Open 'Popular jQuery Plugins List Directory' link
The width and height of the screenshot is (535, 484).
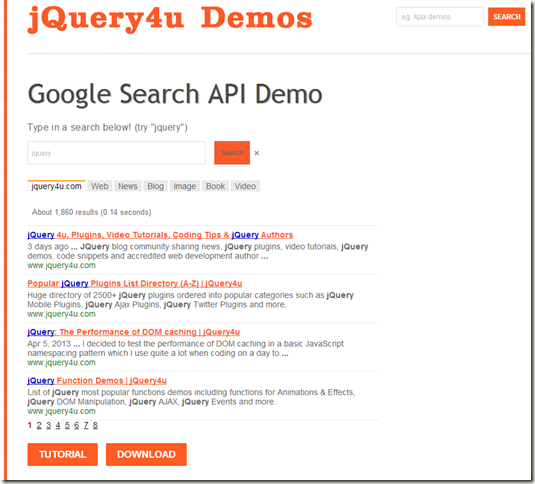(x=135, y=283)
